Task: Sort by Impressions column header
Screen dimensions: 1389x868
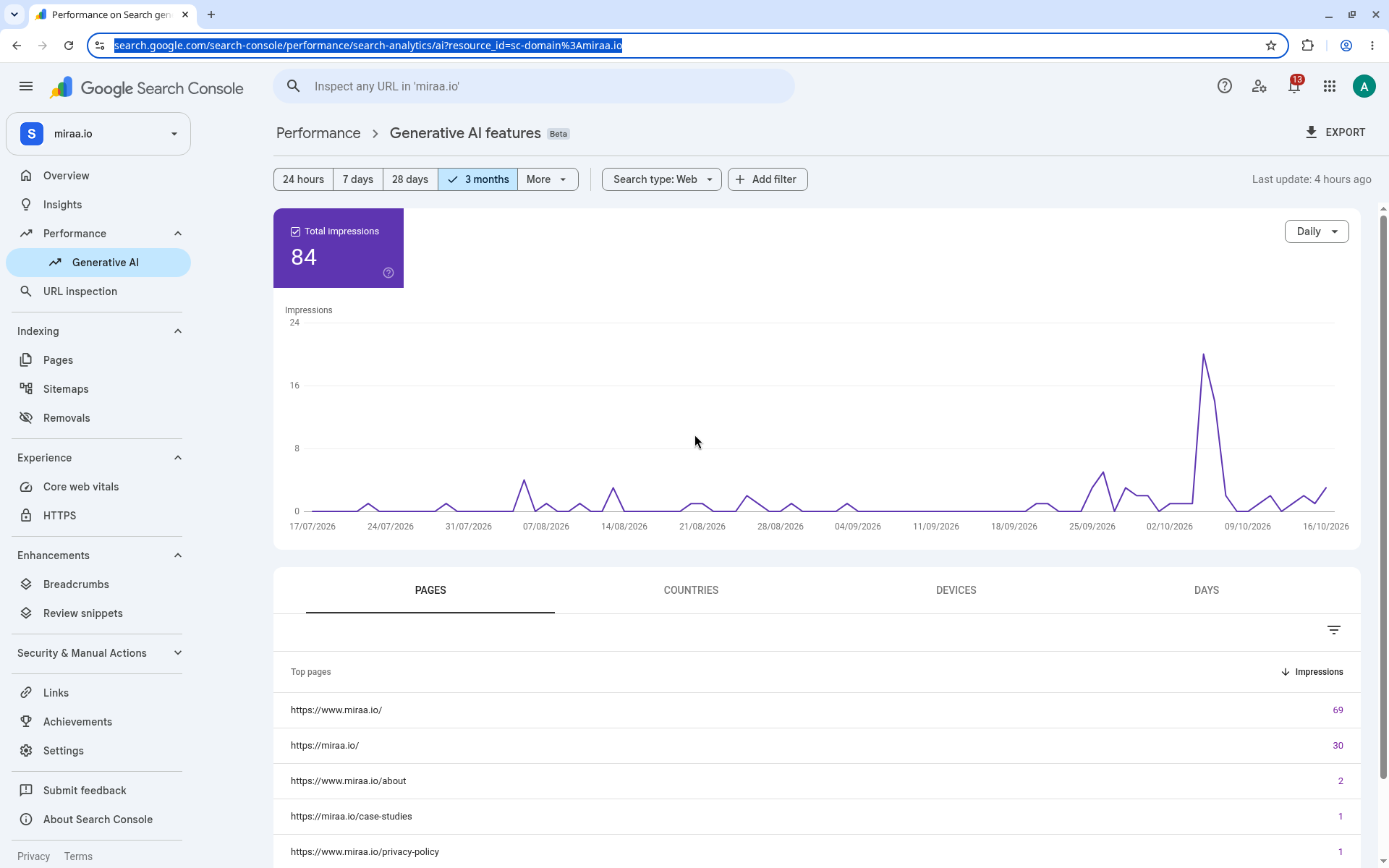Action: click(x=1312, y=672)
